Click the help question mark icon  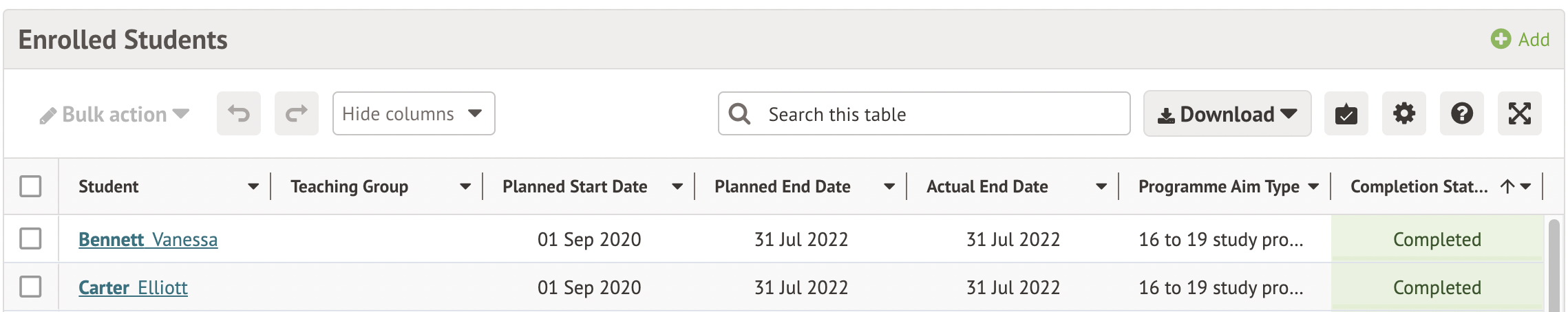click(1461, 113)
